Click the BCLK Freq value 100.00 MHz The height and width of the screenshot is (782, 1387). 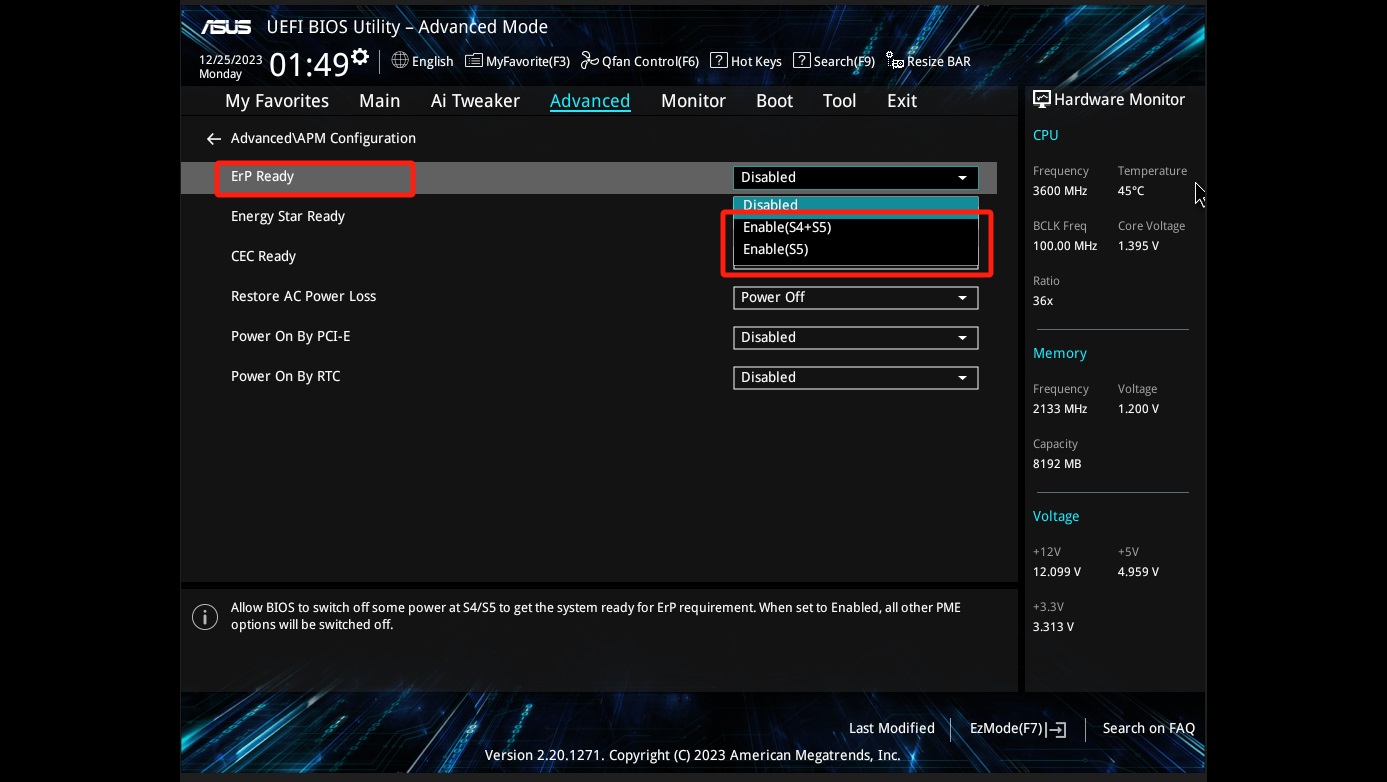(1065, 245)
